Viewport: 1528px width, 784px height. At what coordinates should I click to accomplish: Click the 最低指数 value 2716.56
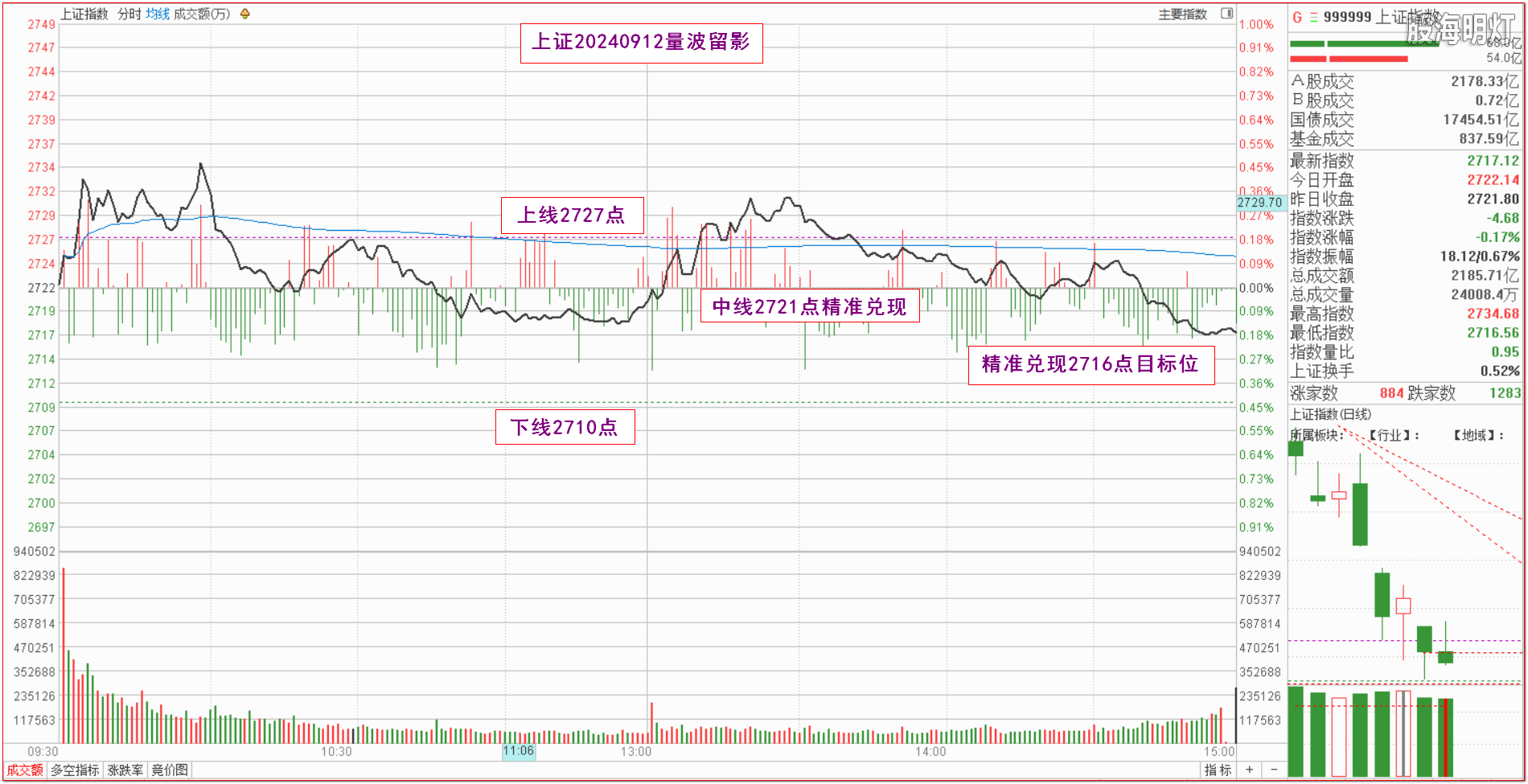pos(1493,333)
